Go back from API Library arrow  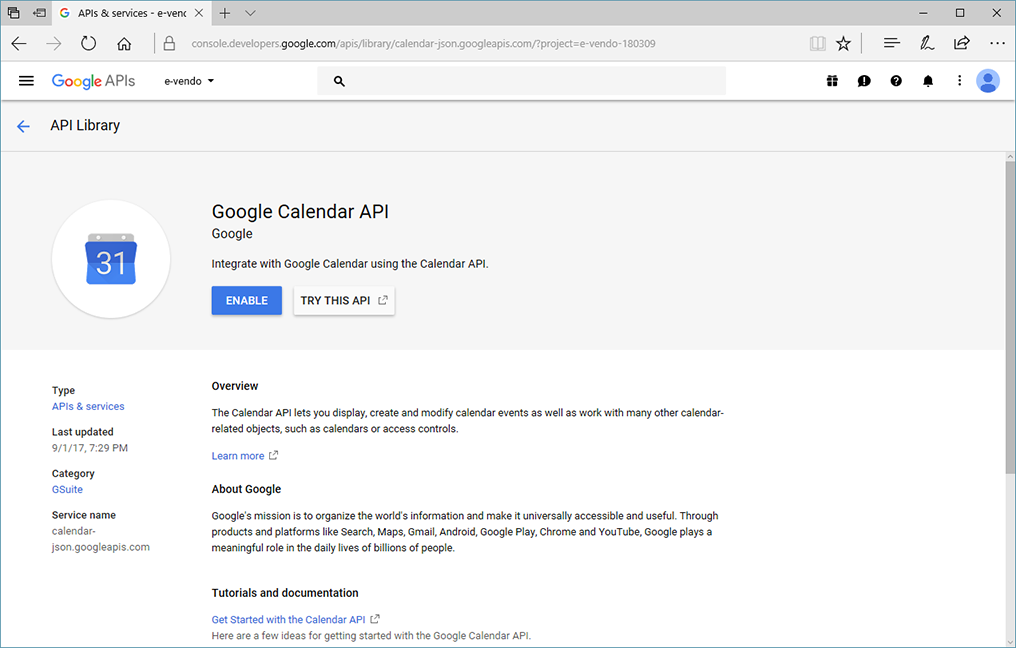23,126
